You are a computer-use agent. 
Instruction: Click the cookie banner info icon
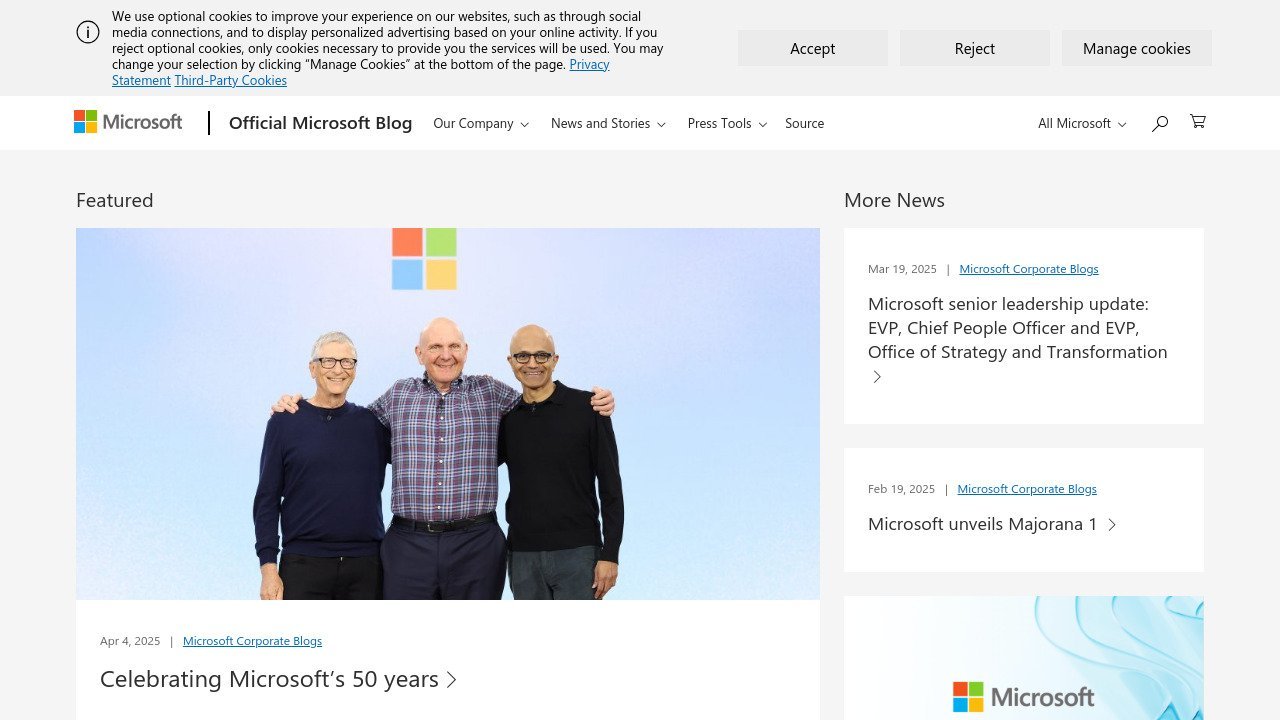pos(88,32)
